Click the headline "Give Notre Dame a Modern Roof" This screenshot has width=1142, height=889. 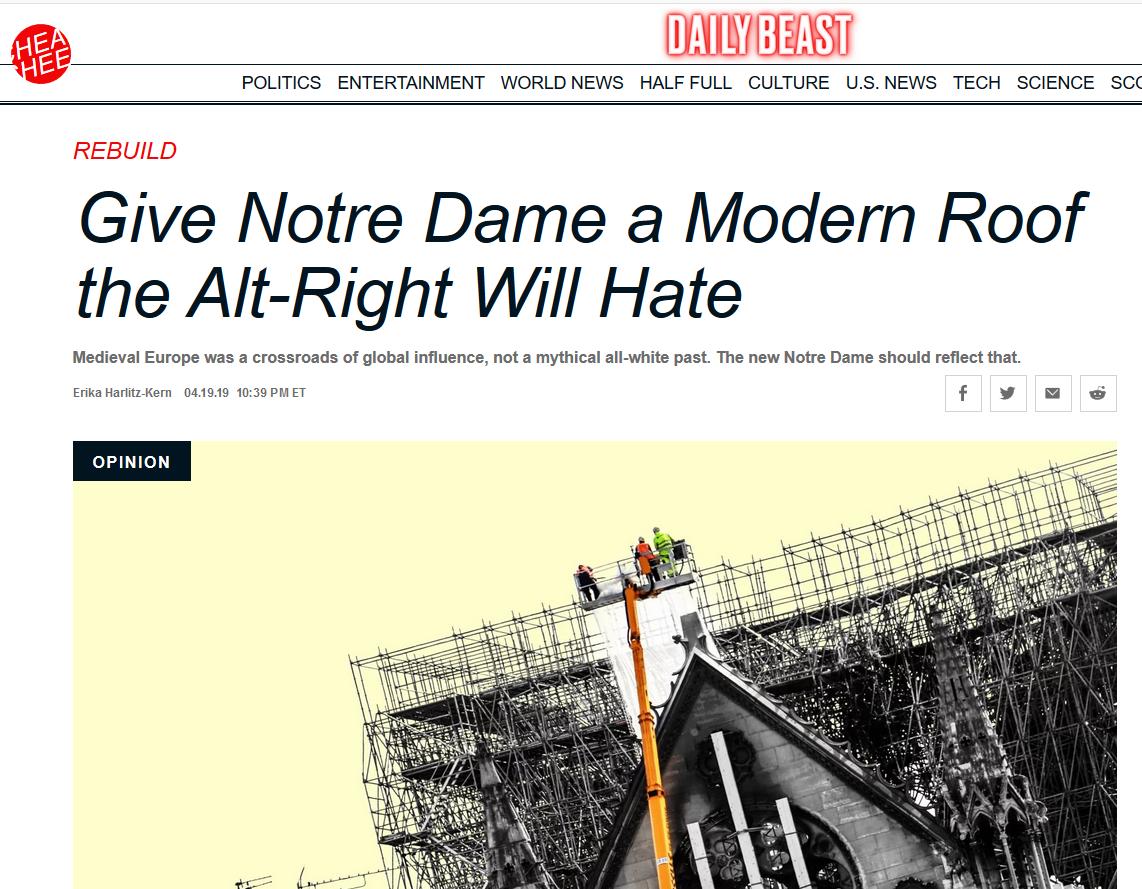[x=581, y=255]
